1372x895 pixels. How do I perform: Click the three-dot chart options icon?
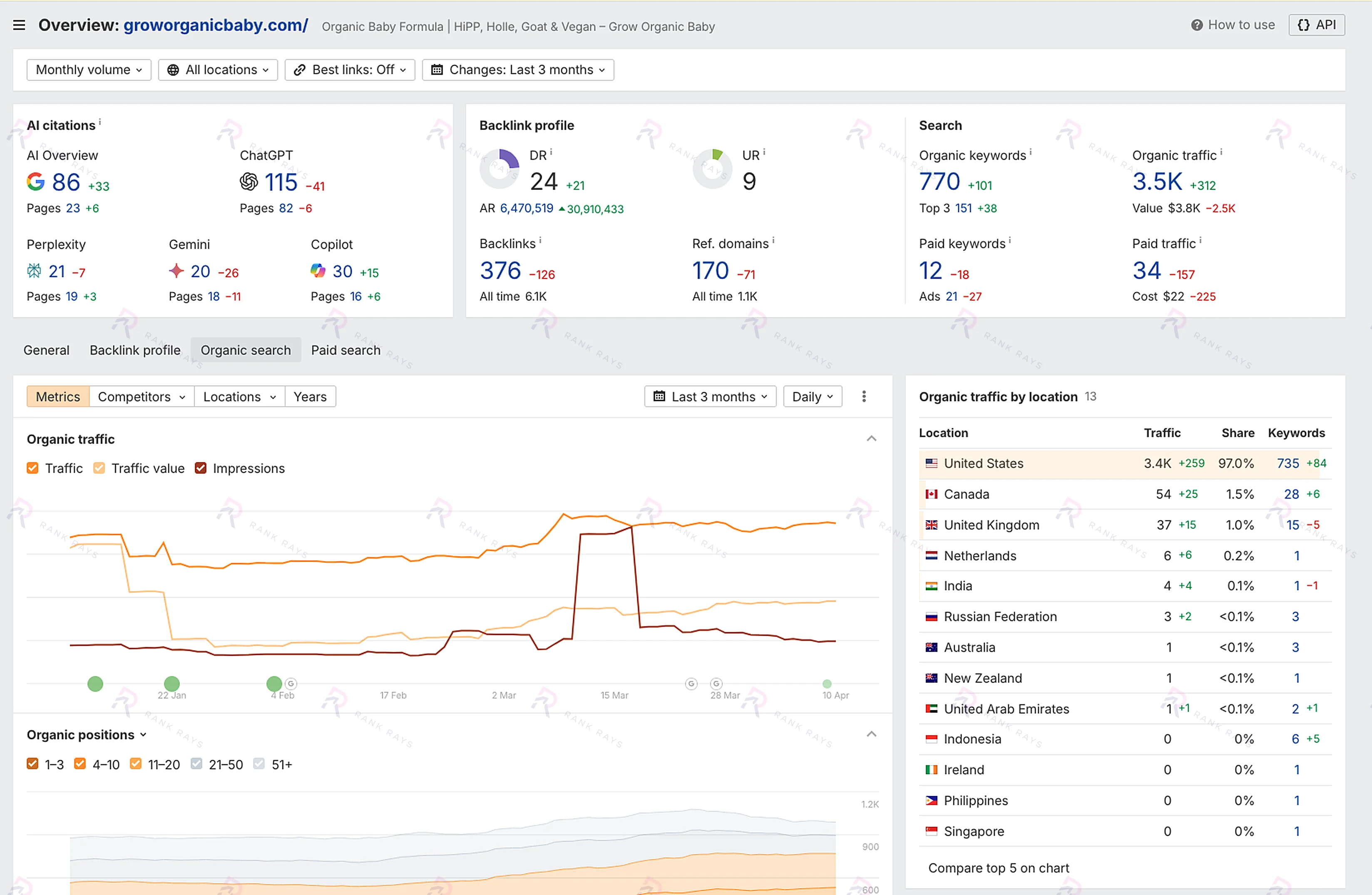(864, 396)
